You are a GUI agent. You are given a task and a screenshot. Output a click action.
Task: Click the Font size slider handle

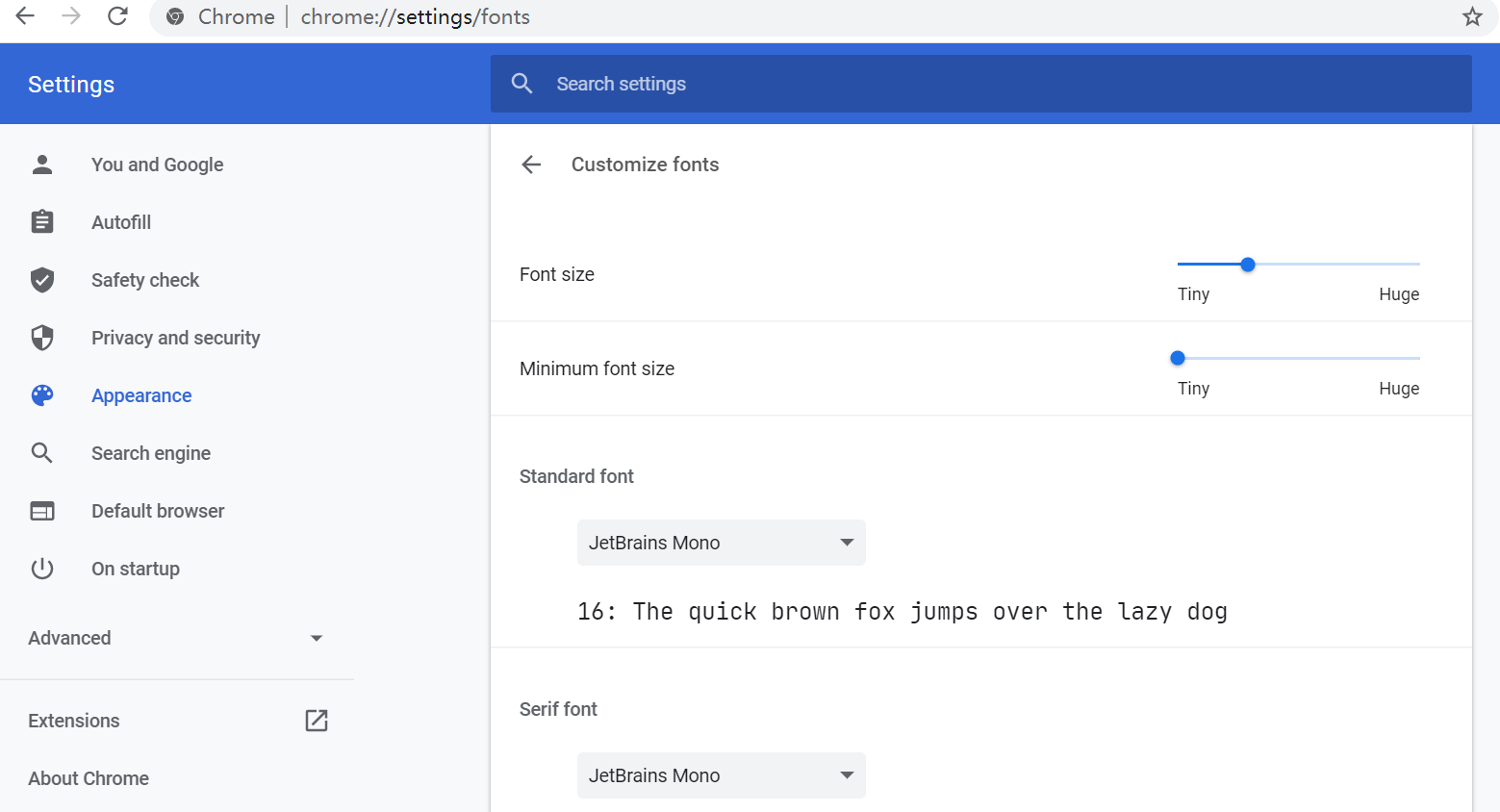point(1248,265)
